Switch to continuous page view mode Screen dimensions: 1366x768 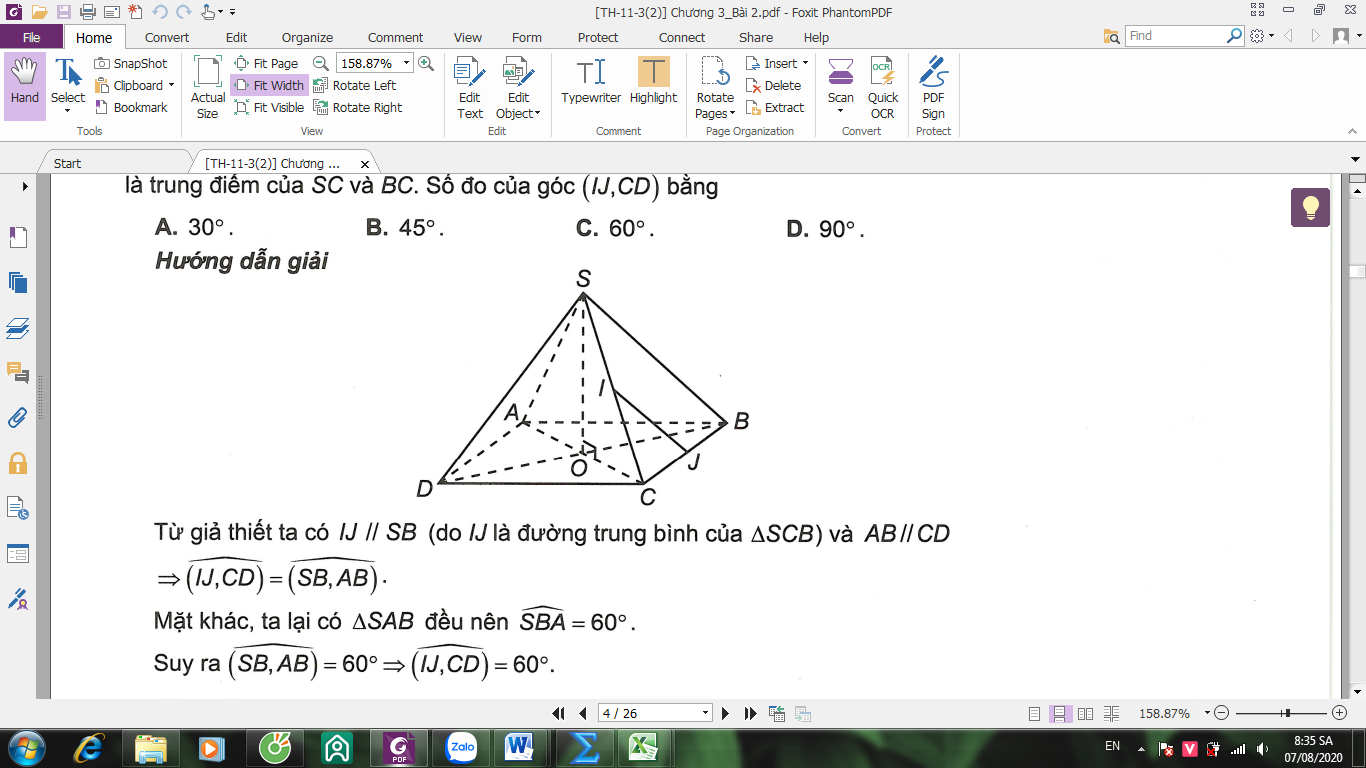[x=1060, y=714]
